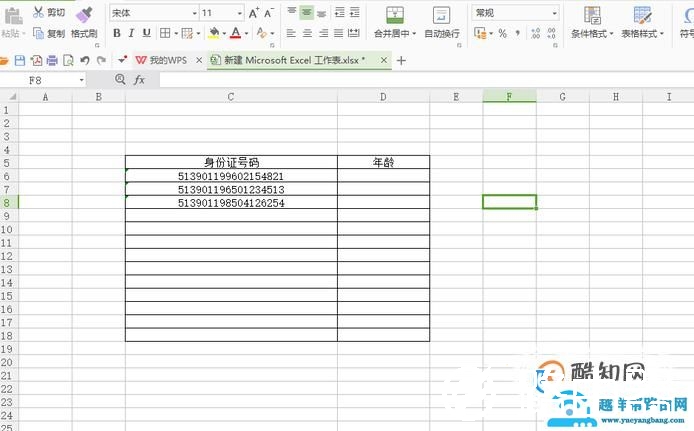Click the fx insert function button
The width and height of the screenshot is (694, 431).
point(139,80)
